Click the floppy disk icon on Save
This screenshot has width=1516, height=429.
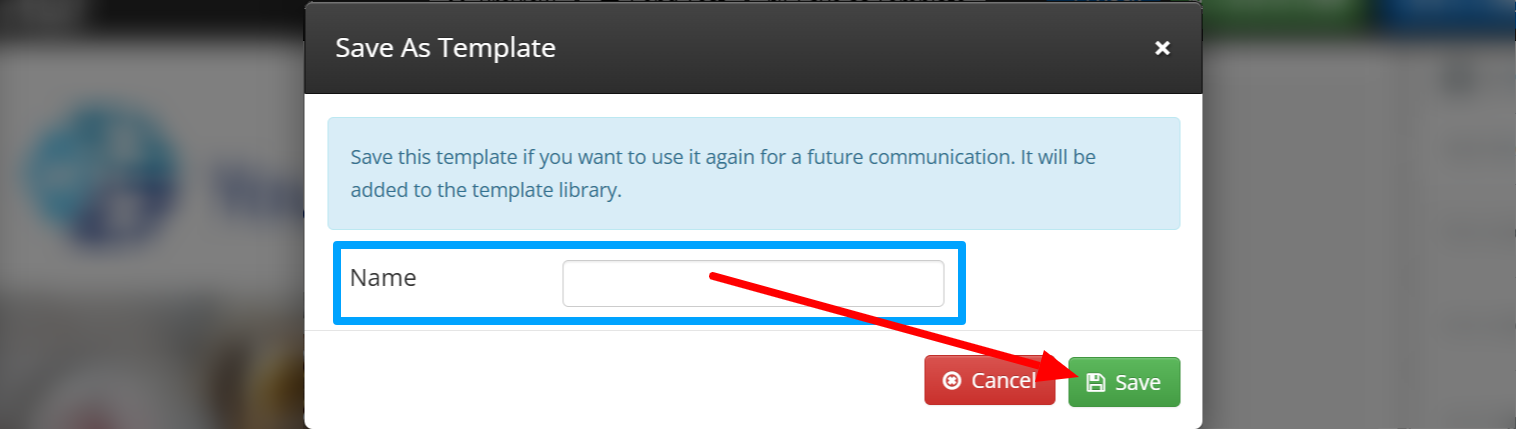(1096, 382)
